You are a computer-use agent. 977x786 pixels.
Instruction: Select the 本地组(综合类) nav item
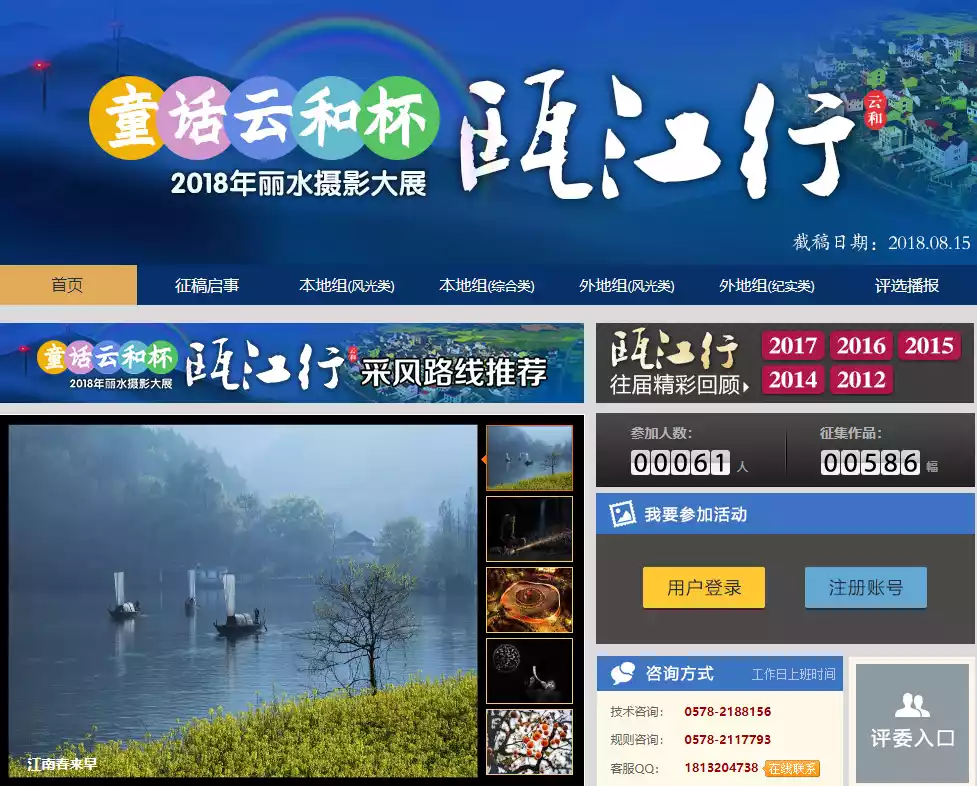click(486, 285)
